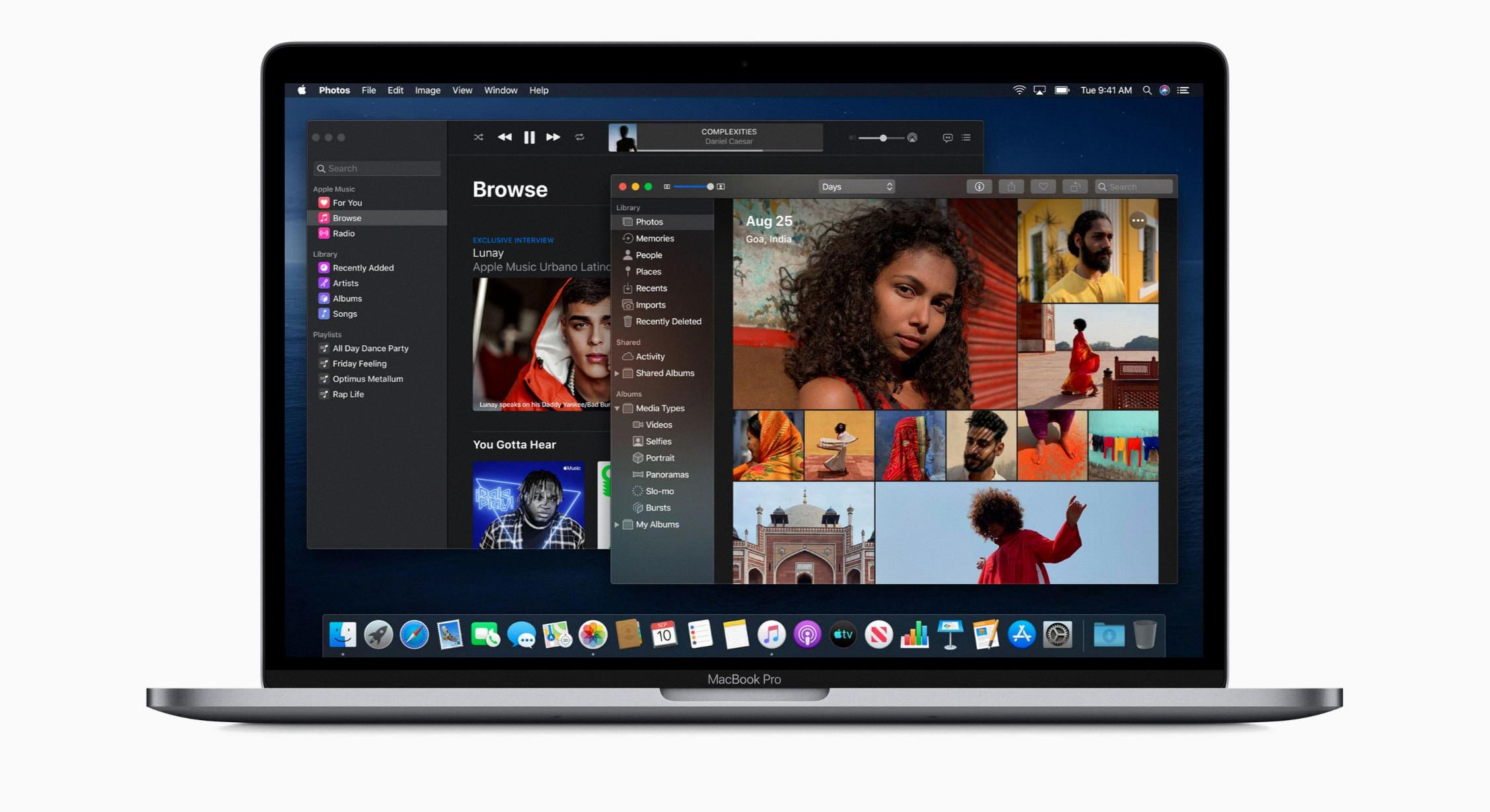Toggle shuffle in the Music window
The image size is (1490, 812).
pyautogui.click(x=478, y=137)
